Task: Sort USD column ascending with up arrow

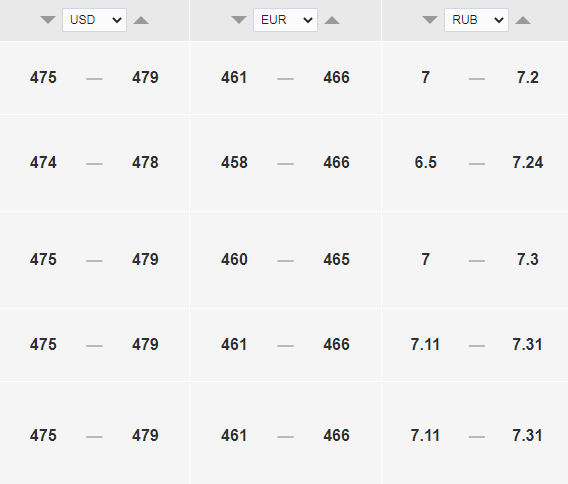Action: [141, 20]
